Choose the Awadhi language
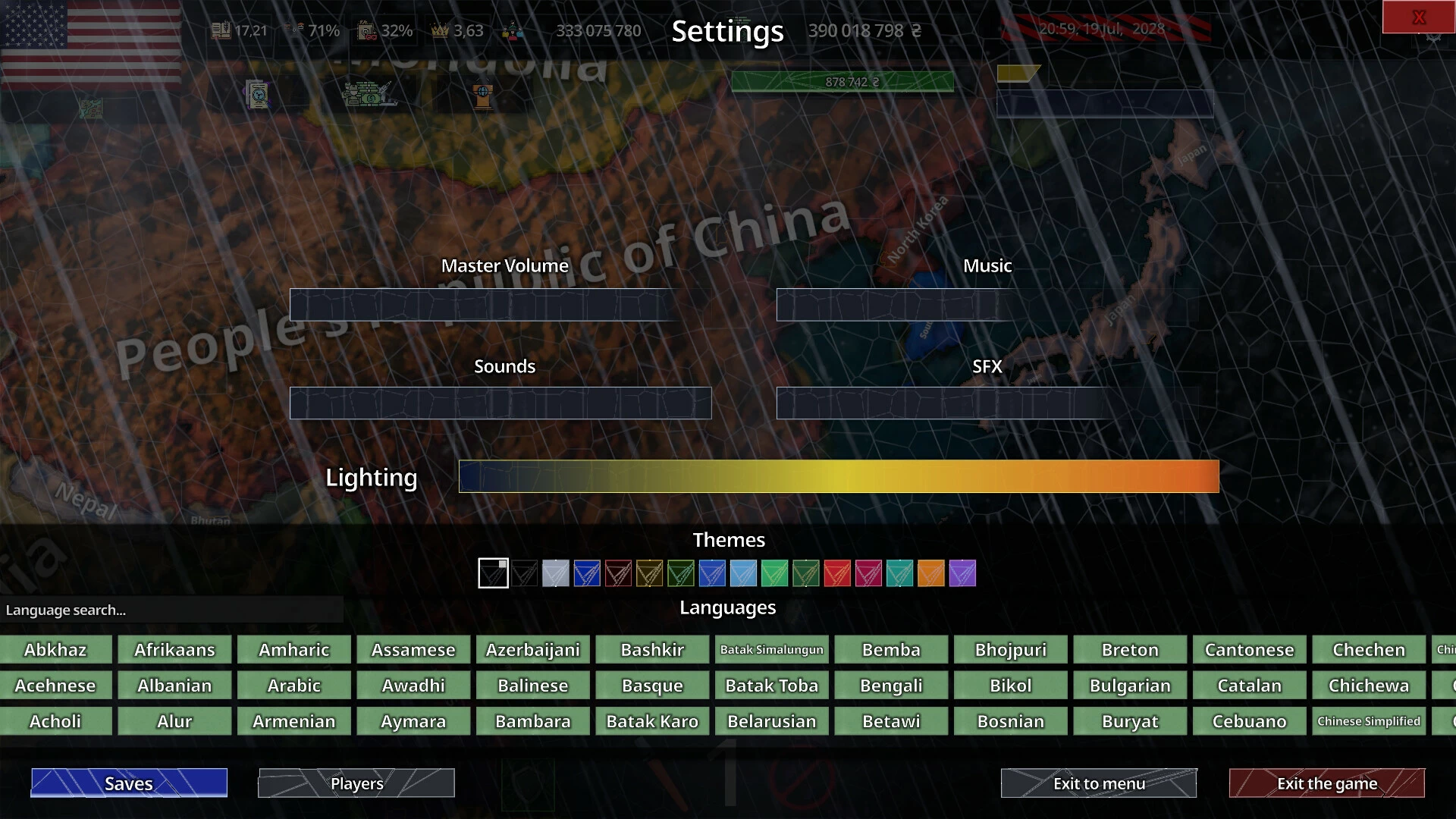Image resolution: width=1456 pixels, height=819 pixels. click(x=413, y=686)
